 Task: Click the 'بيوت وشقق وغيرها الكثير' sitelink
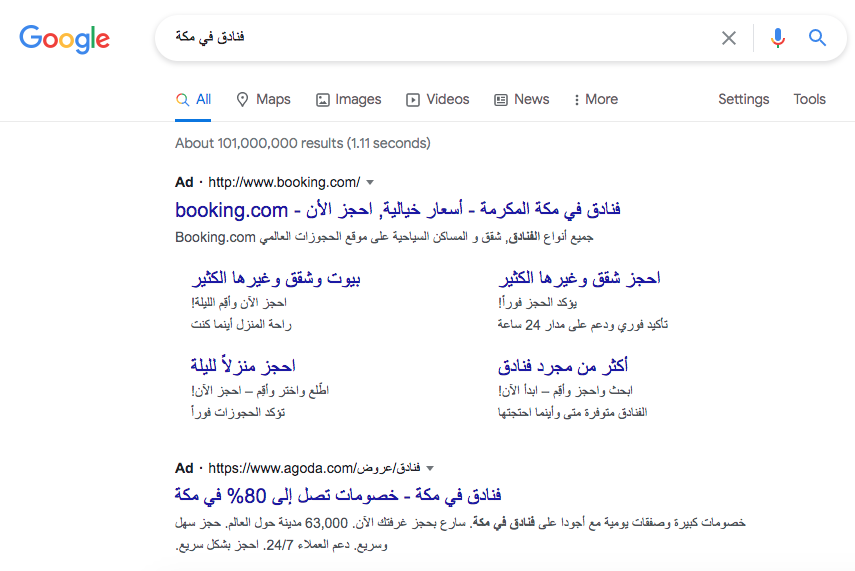(275, 278)
